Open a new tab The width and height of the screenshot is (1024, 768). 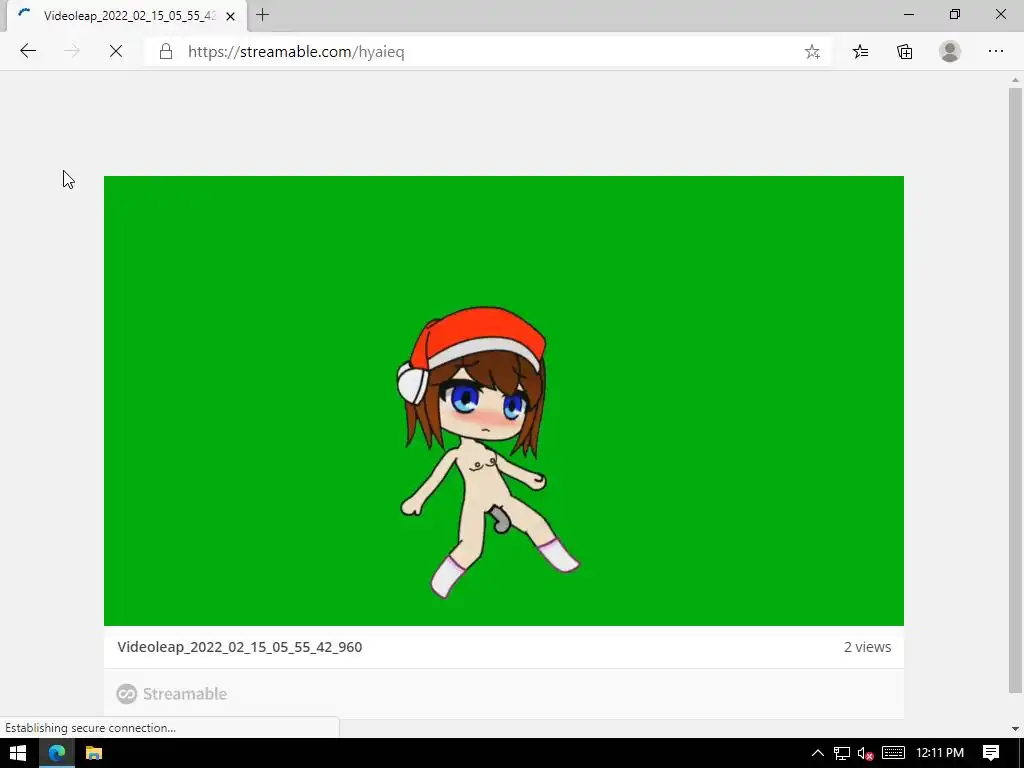[263, 15]
